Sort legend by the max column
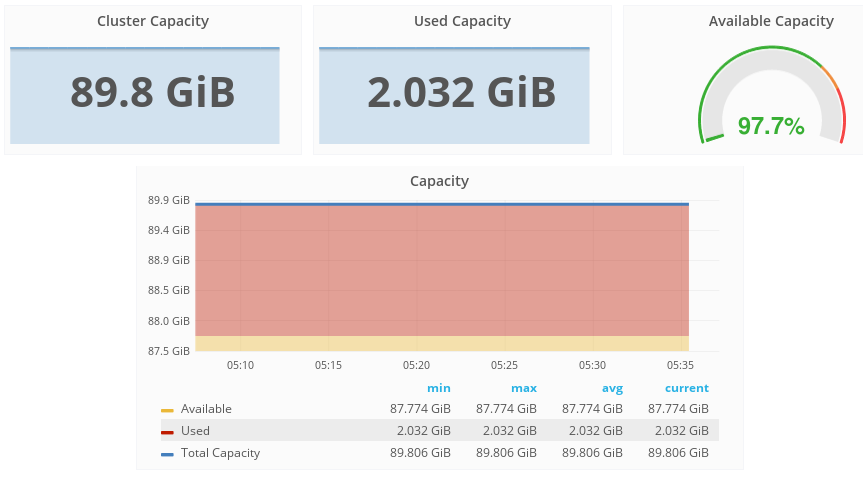Image resolution: width=863 pixels, height=480 pixels. [x=524, y=388]
